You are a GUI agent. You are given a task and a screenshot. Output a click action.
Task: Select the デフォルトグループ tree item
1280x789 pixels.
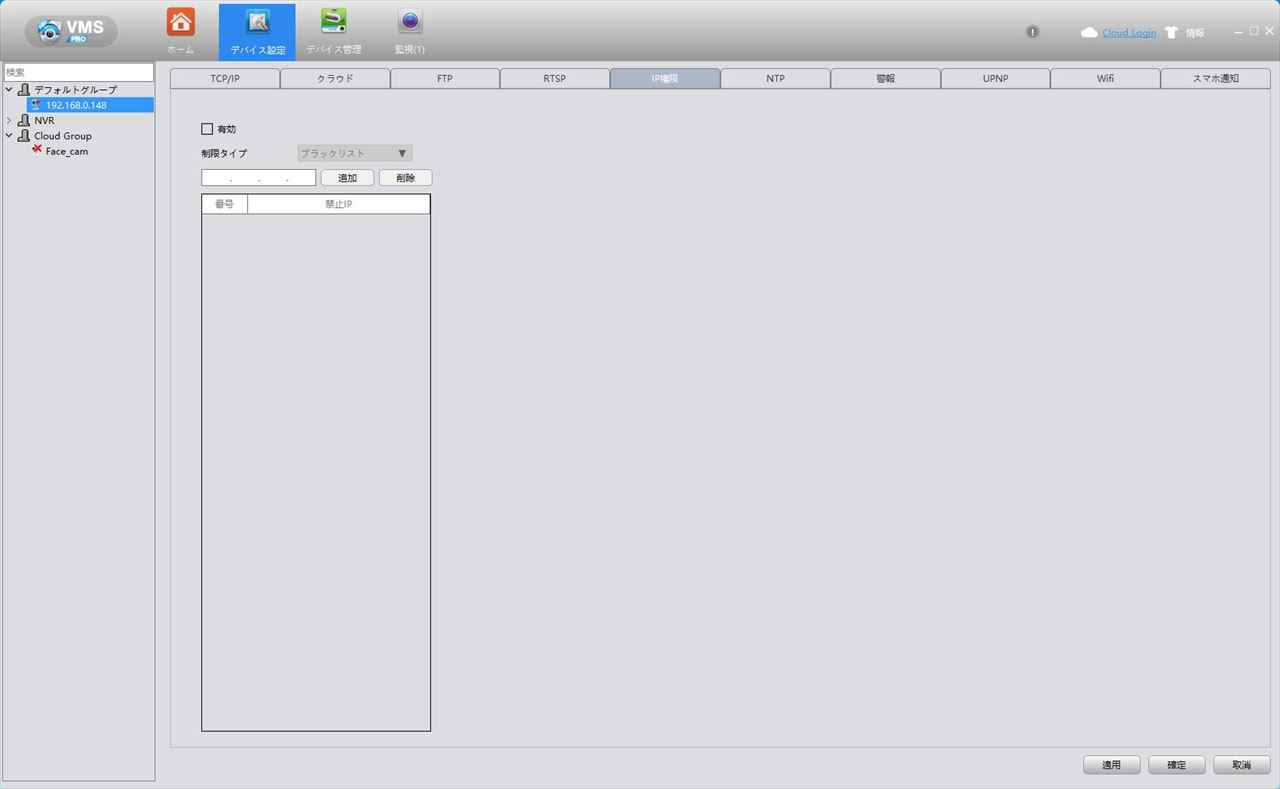coord(75,90)
